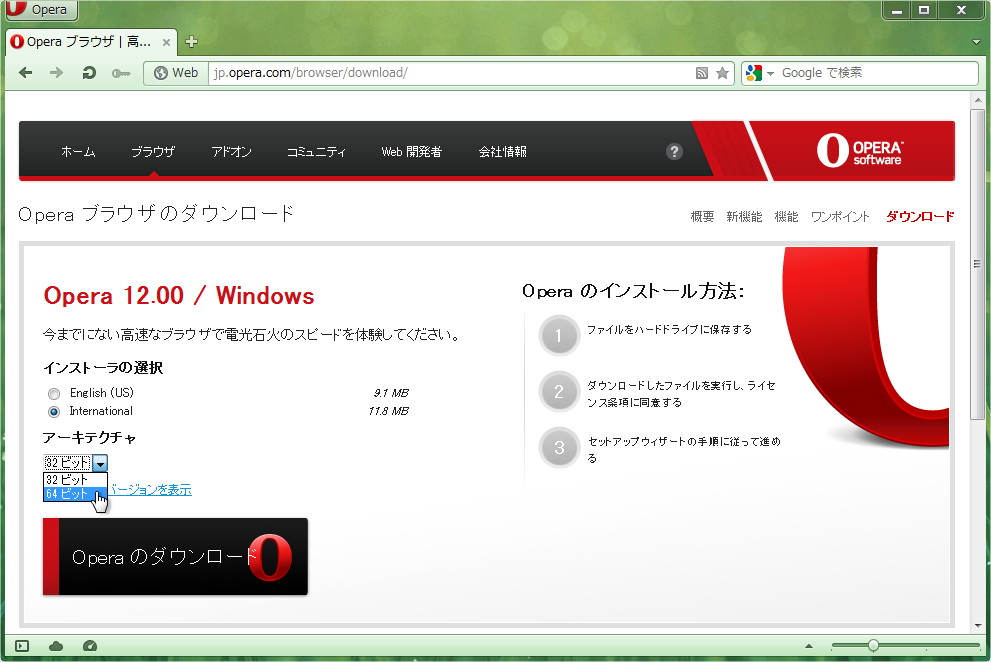Screen dimensions: 991x662
Task: Click the Opera のダウンロード button
Action: tap(175, 556)
